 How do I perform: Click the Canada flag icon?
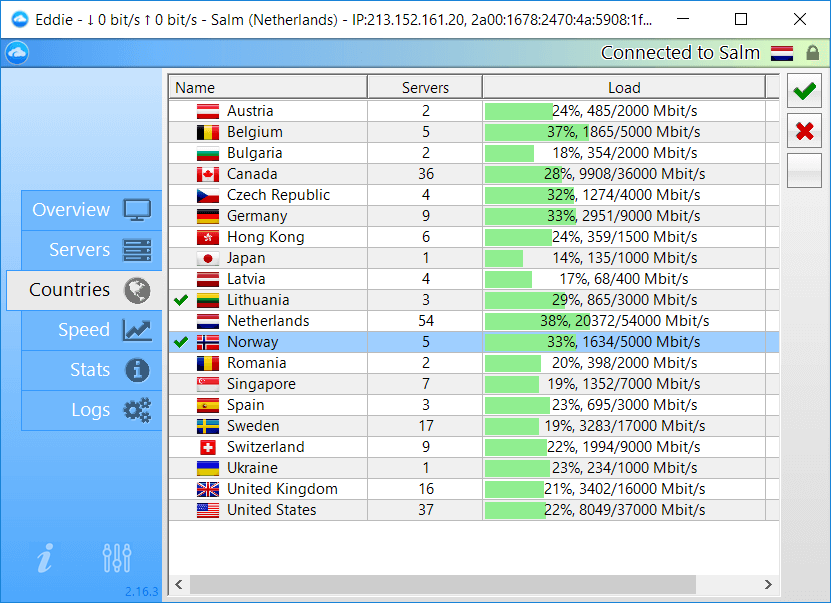208,174
